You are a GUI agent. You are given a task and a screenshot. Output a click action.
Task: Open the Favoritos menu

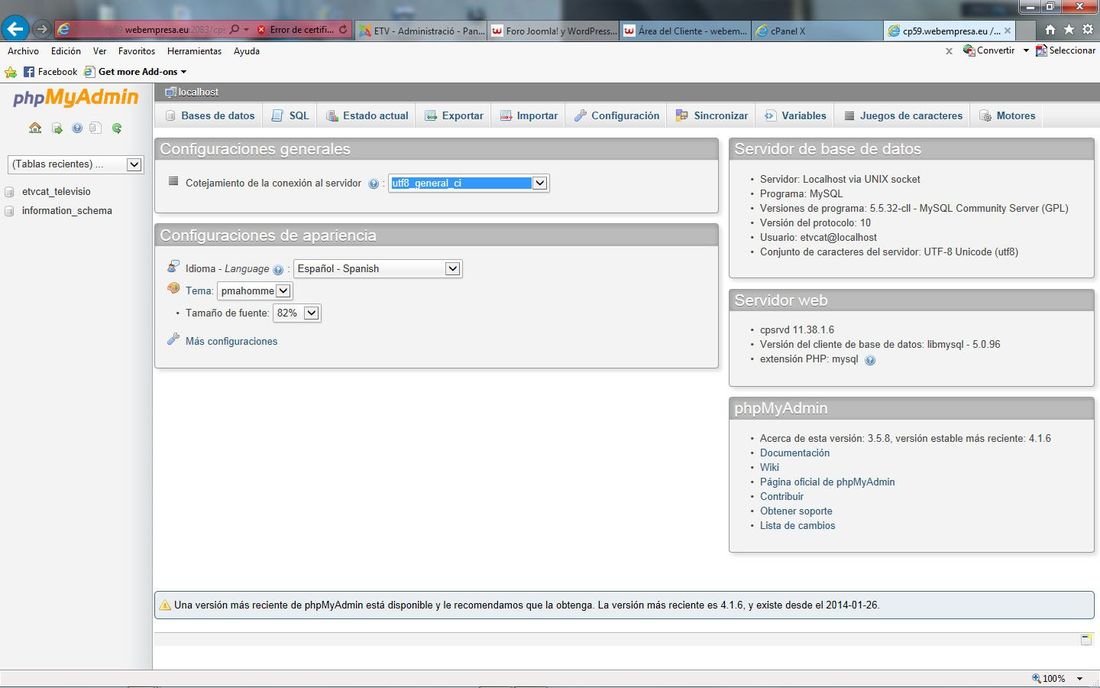[x=137, y=51]
